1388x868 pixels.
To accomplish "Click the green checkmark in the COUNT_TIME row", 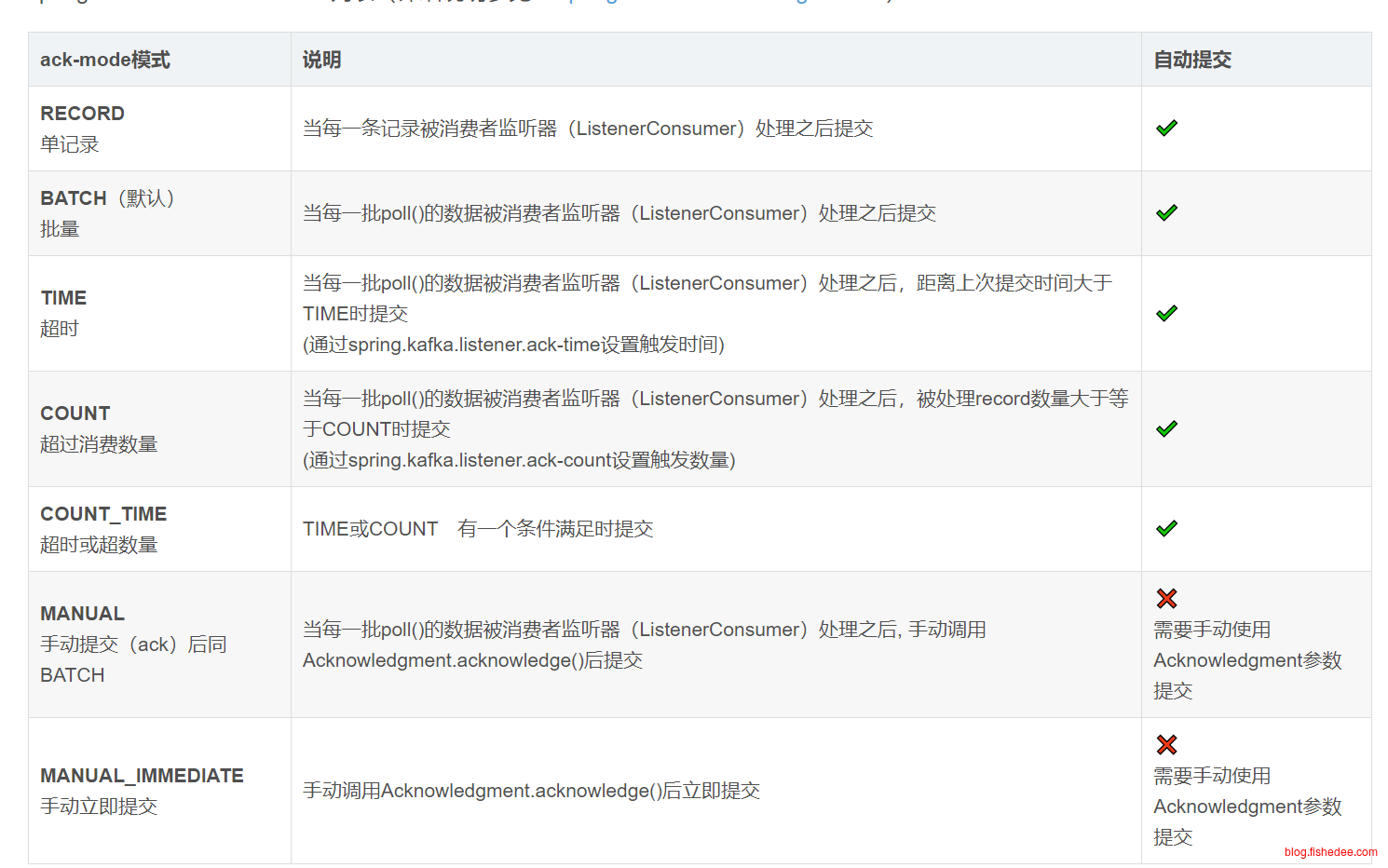I will (1166, 529).
